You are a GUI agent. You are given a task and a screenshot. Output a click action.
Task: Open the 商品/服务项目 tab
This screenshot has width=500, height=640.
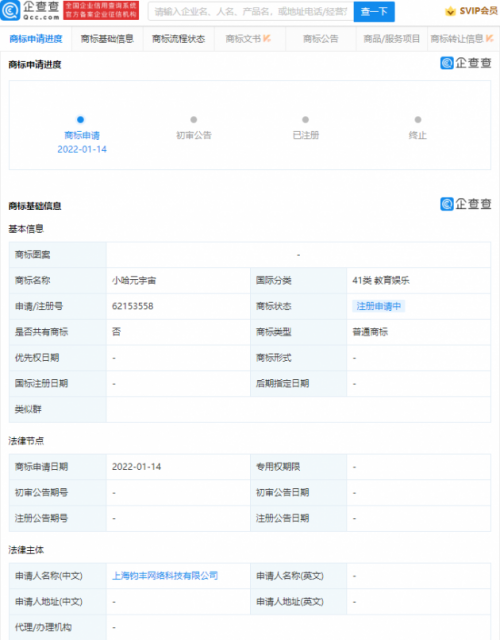391,39
